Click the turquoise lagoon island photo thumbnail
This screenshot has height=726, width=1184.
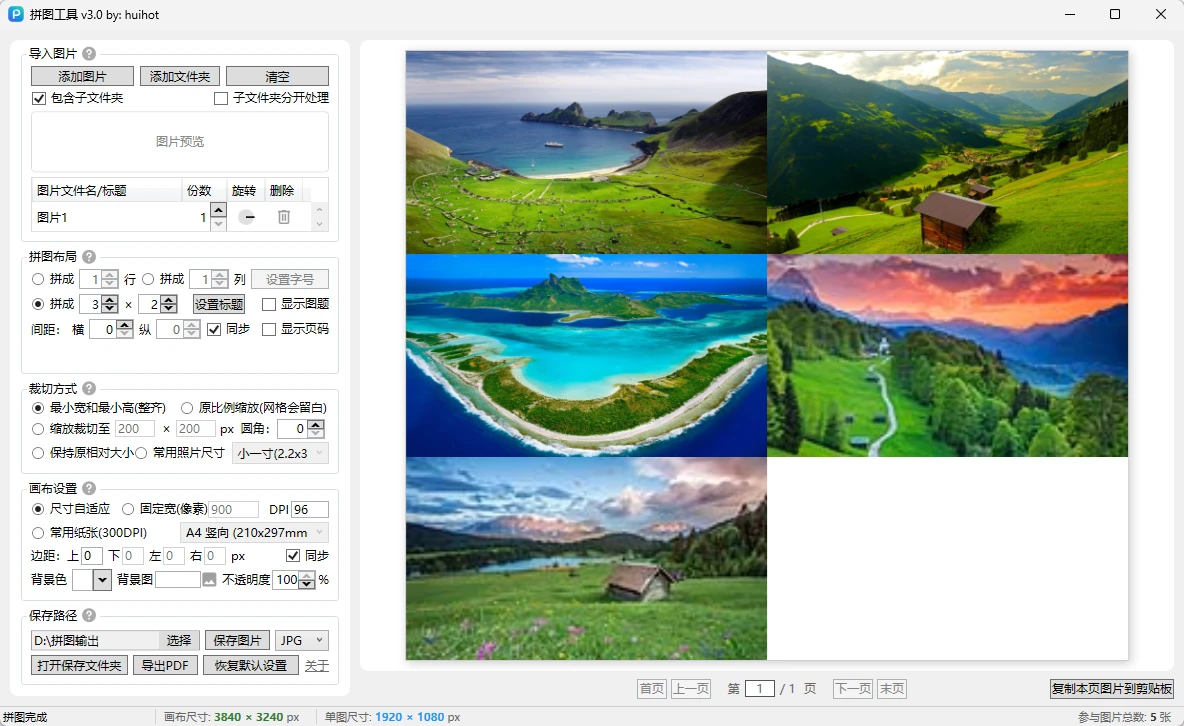[586, 355]
